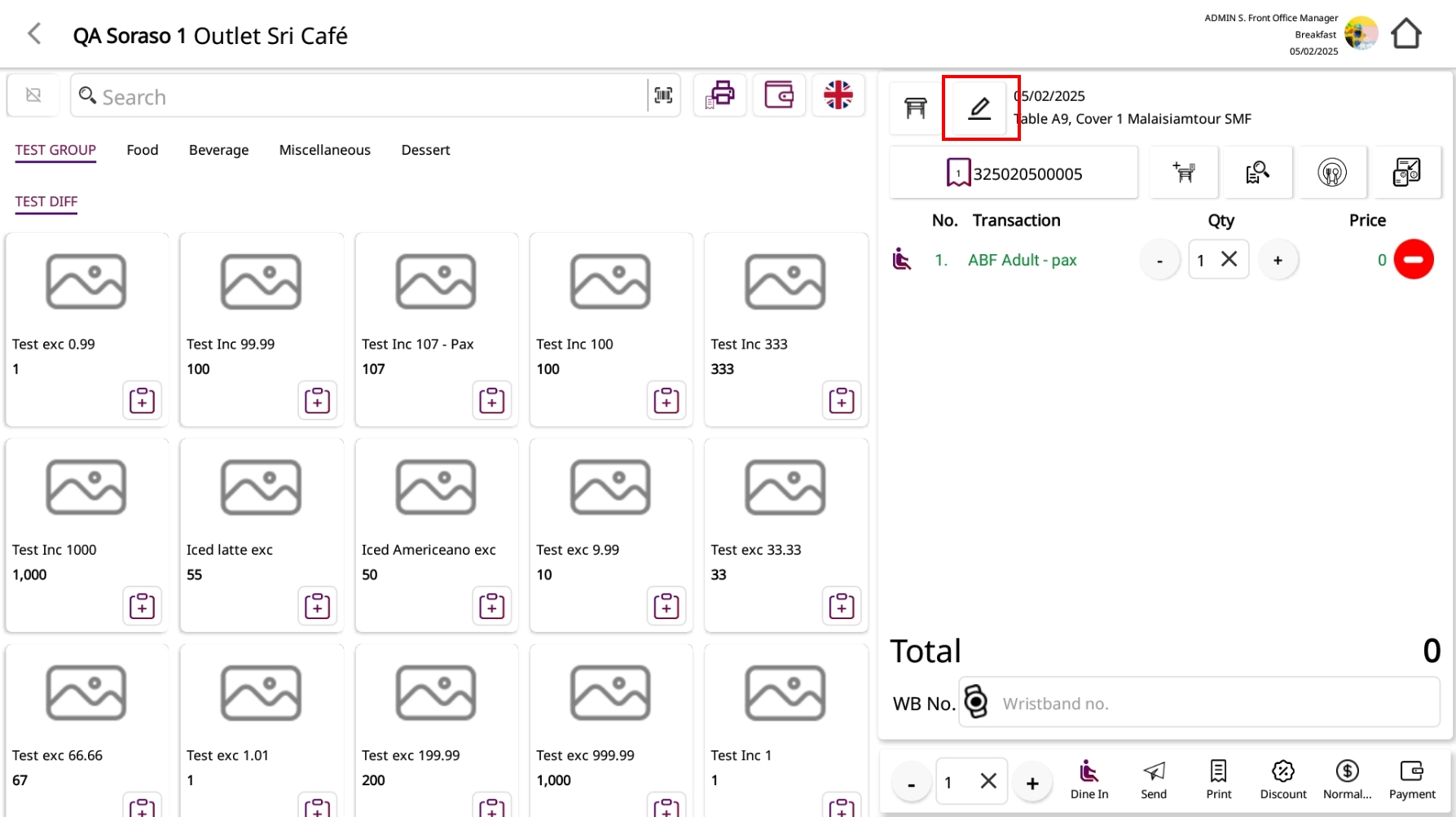
Task: Increase ABF Adult quantity with plus button
Action: coord(1278,261)
